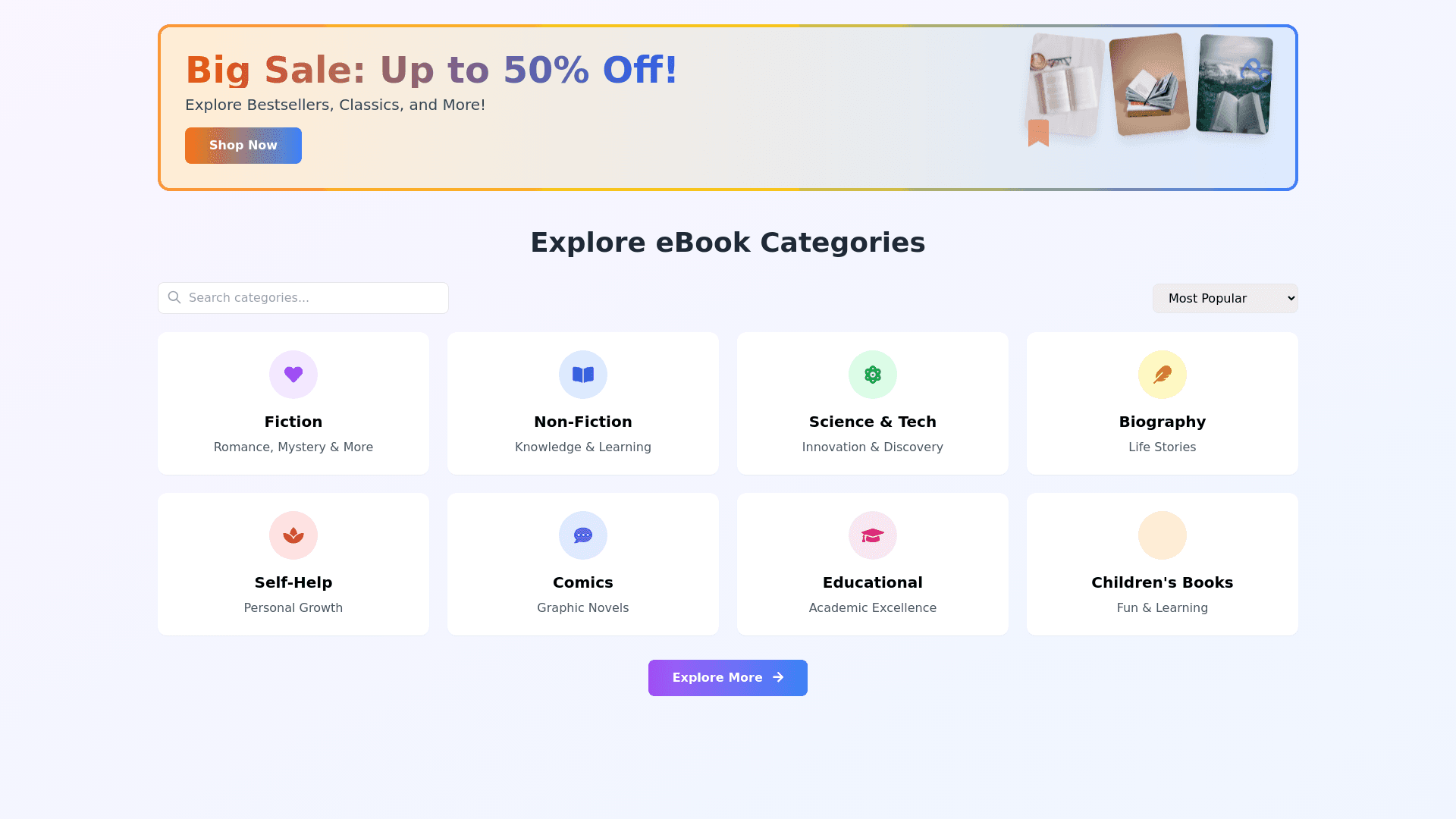
Task: Click the orange bookmark icon in banner
Action: [1038, 133]
